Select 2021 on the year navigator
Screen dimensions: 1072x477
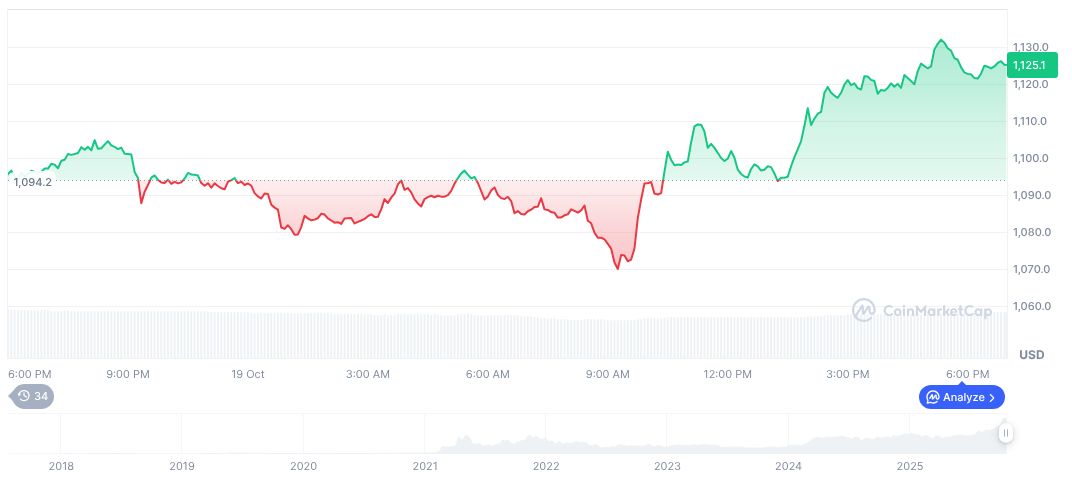click(425, 466)
